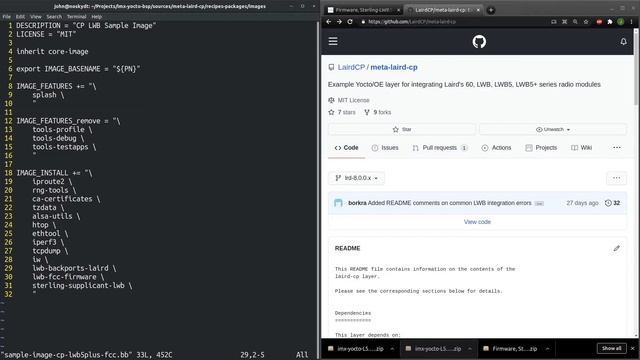Open the red ad-blocker extension icon
Image resolution: width=640 pixels, height=360 pixels.
[599, 22]
